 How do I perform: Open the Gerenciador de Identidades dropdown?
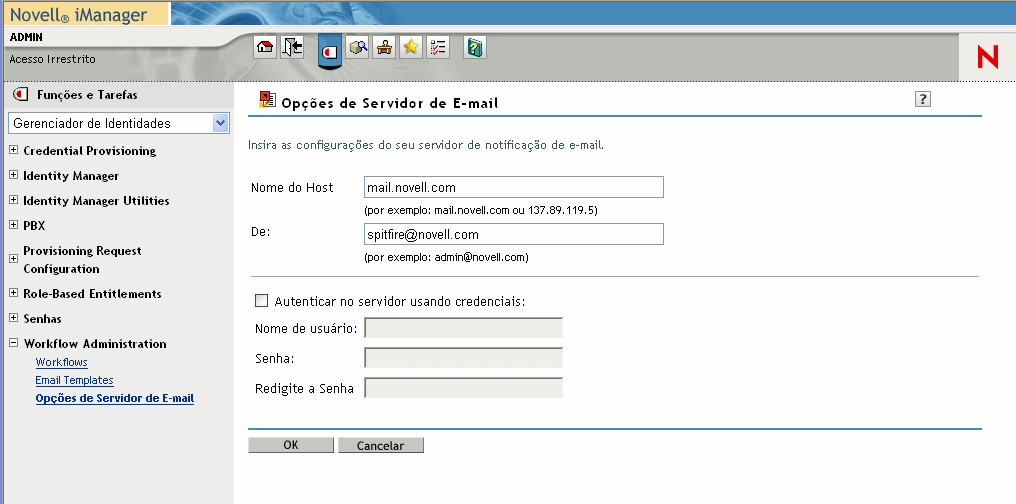click(x=119, y=123)
